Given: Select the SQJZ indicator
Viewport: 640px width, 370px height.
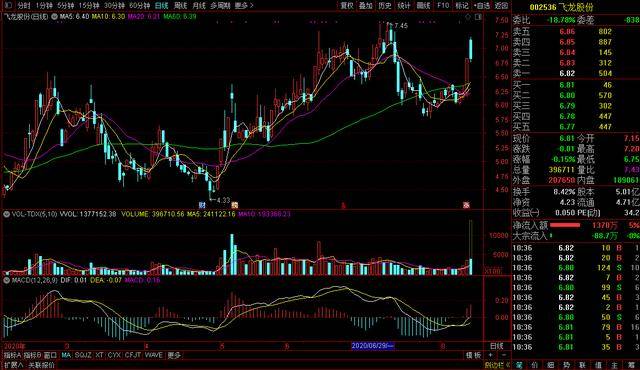Looking at the screenshot, I should click(x=83, y=355).
